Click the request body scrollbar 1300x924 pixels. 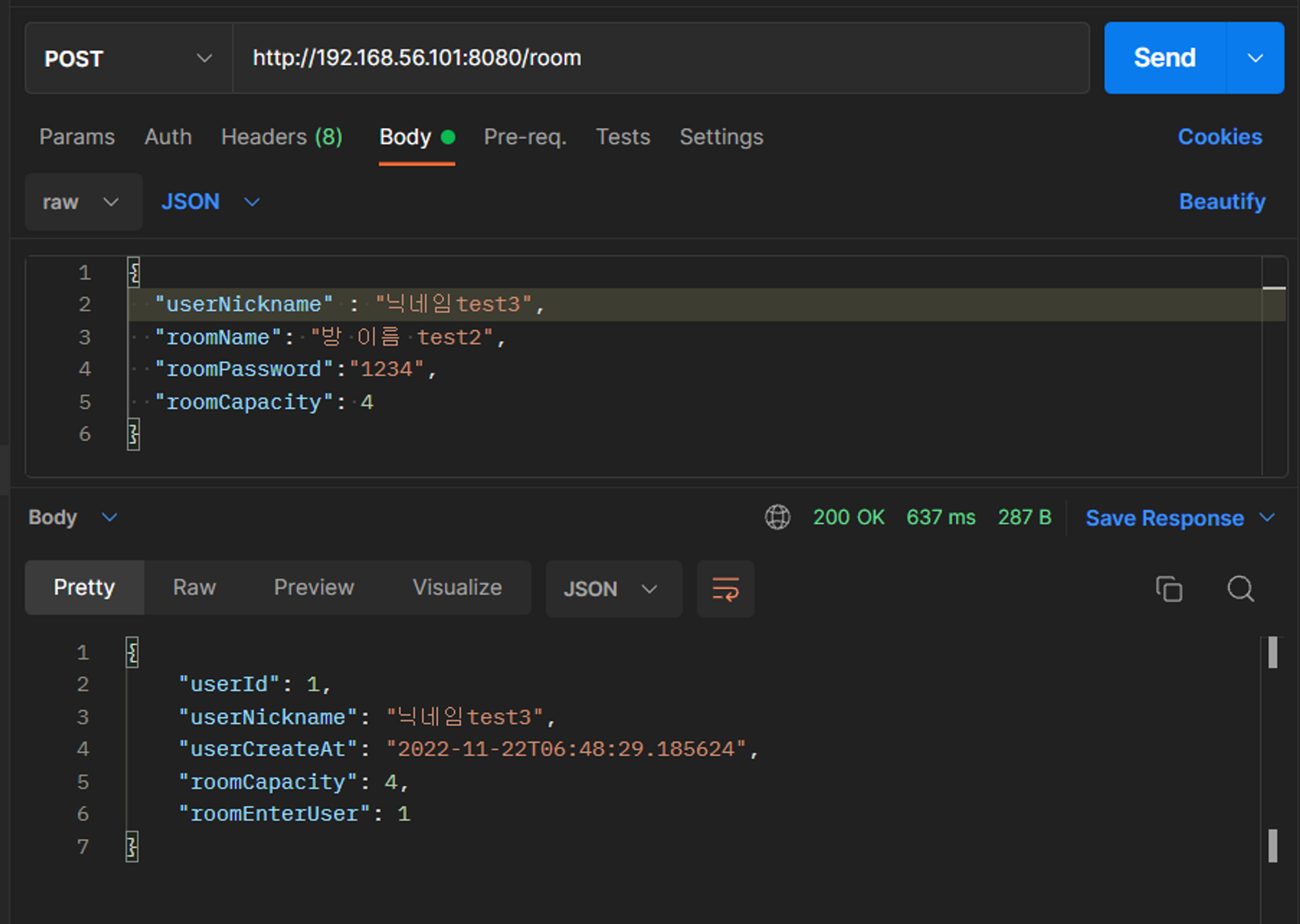point(1274,366)
